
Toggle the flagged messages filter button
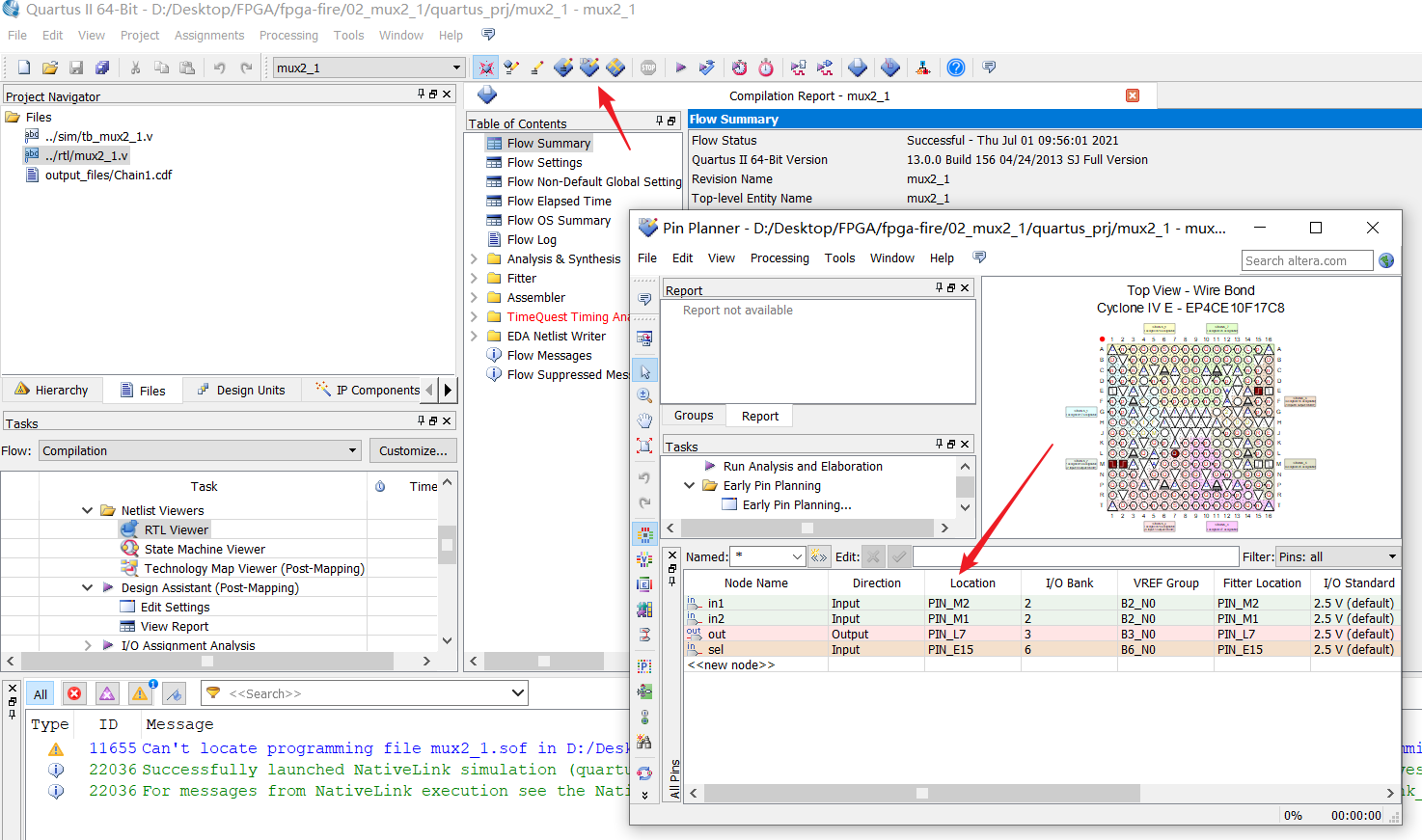174,693
